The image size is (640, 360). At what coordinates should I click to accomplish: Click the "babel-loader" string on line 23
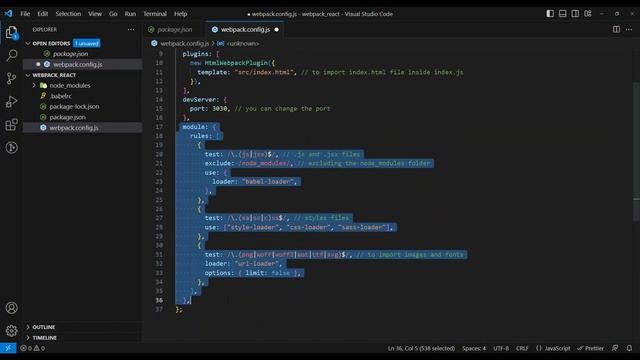click(268, 182)
